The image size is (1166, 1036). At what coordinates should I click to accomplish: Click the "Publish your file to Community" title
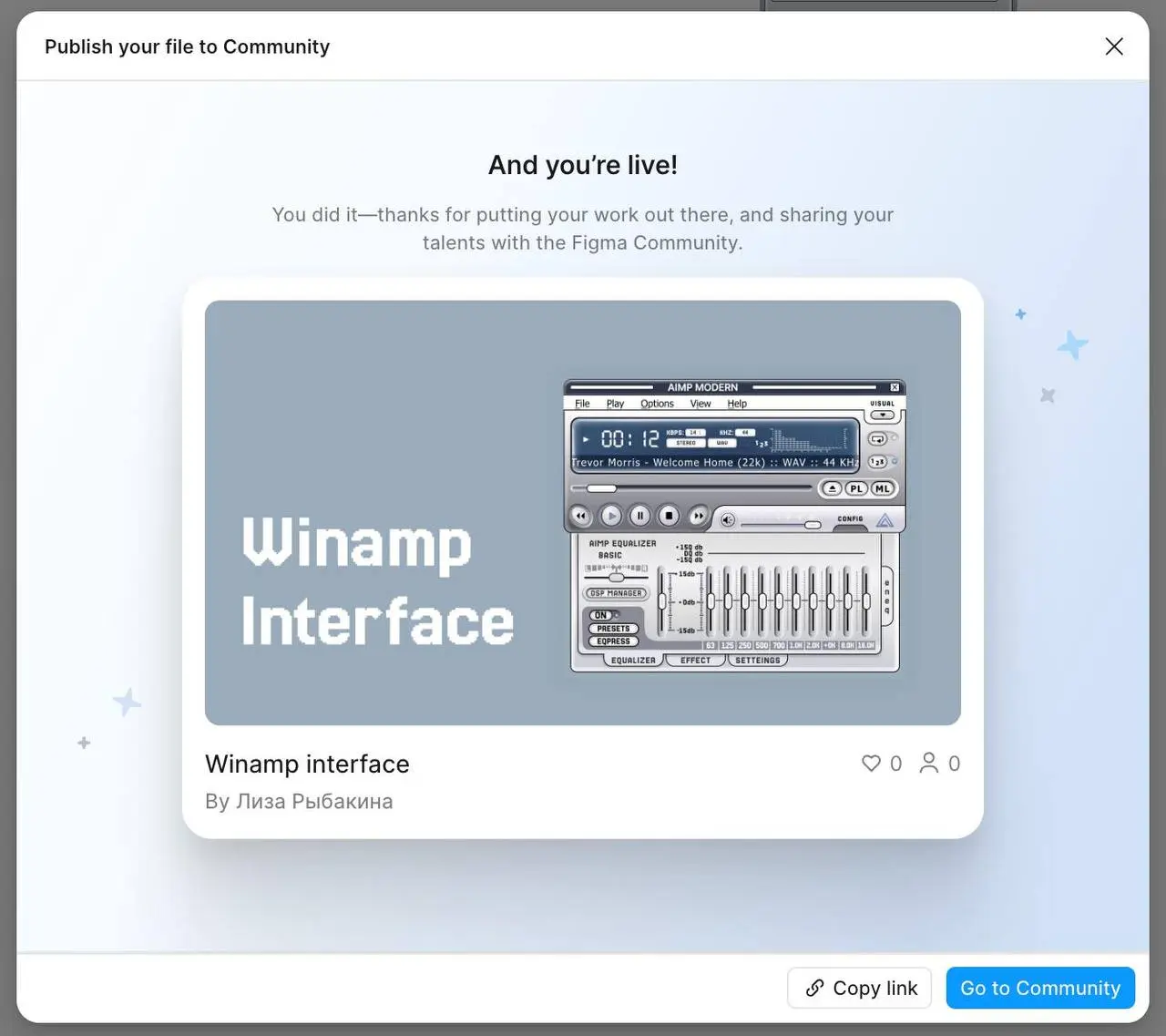click(187, 46)
